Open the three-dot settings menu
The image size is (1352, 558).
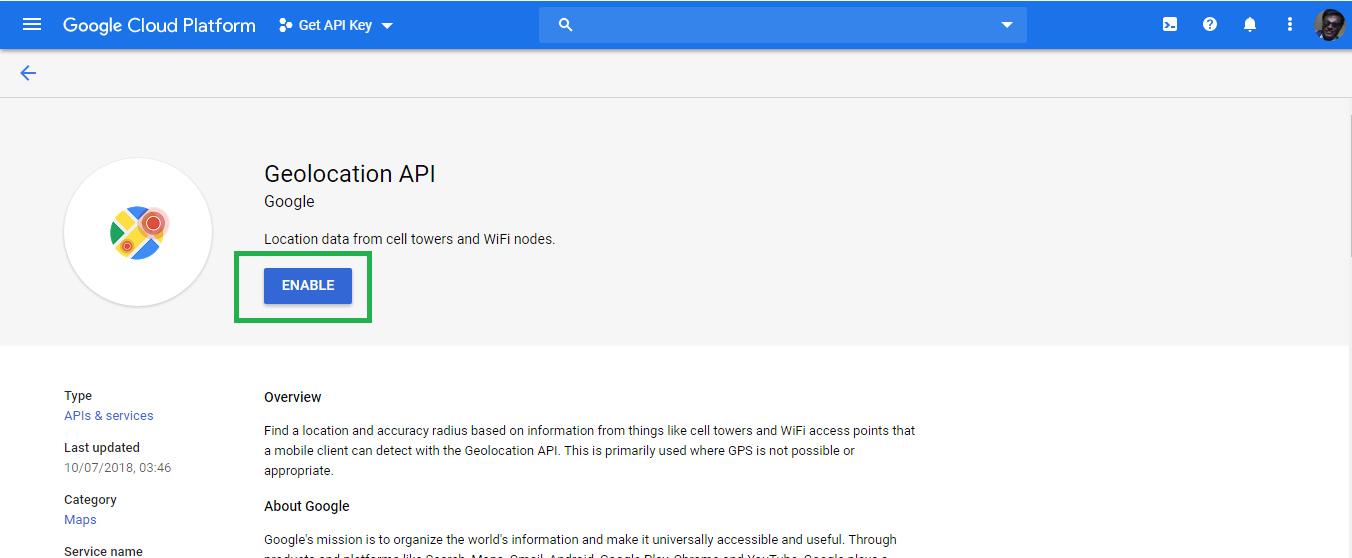[1290, 25]
